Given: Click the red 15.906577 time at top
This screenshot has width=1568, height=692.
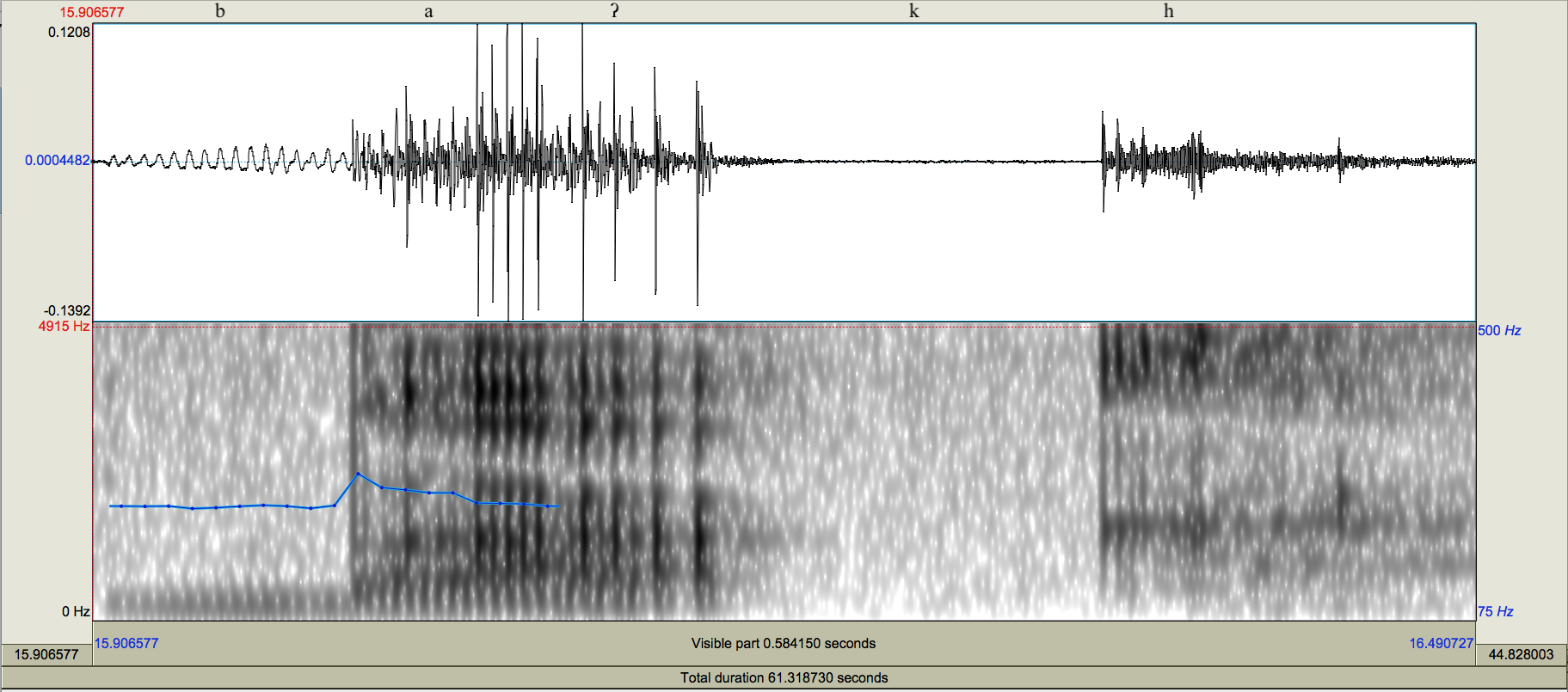Looking at the screenshot, I should click(x=91, y=12).
